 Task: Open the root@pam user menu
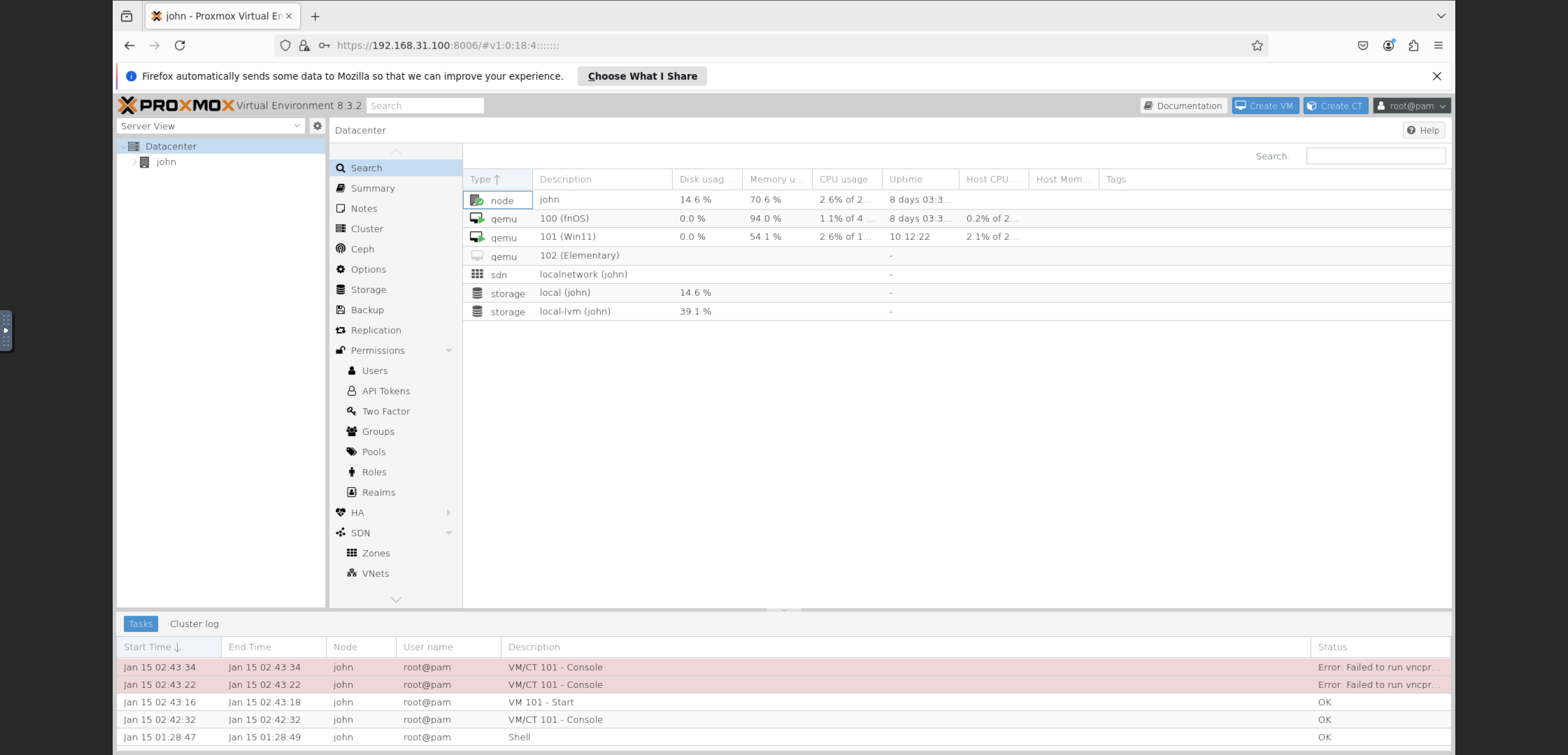coord(1412,106)
